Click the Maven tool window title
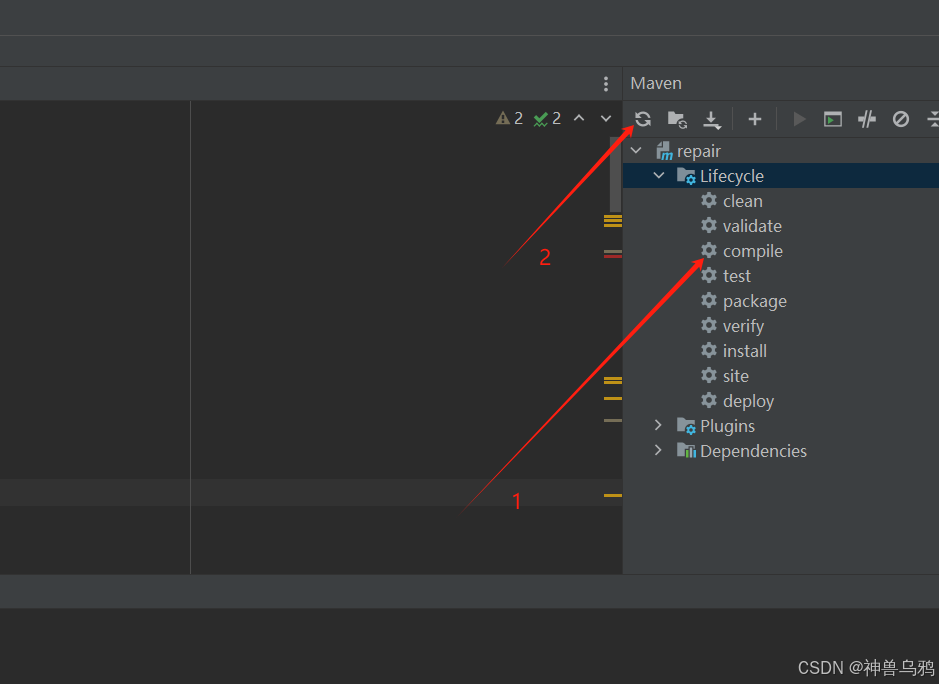The height and width of the screenshot is (684, 939). tap(656, 83)
